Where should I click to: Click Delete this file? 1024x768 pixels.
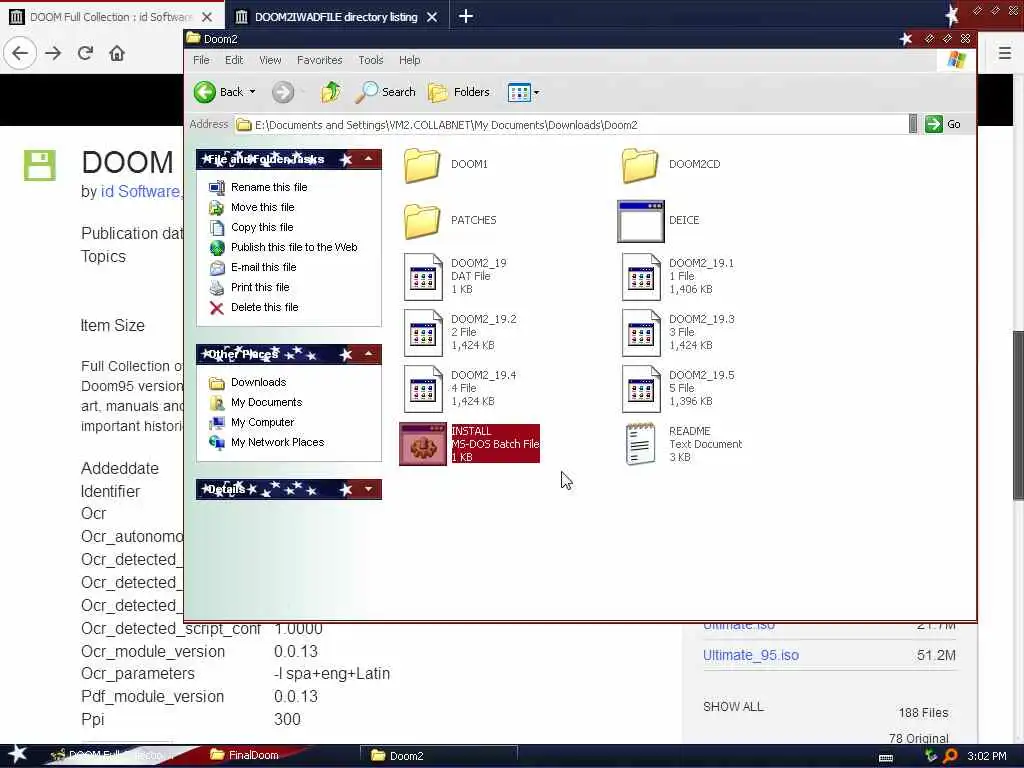[x=264, y=307]
